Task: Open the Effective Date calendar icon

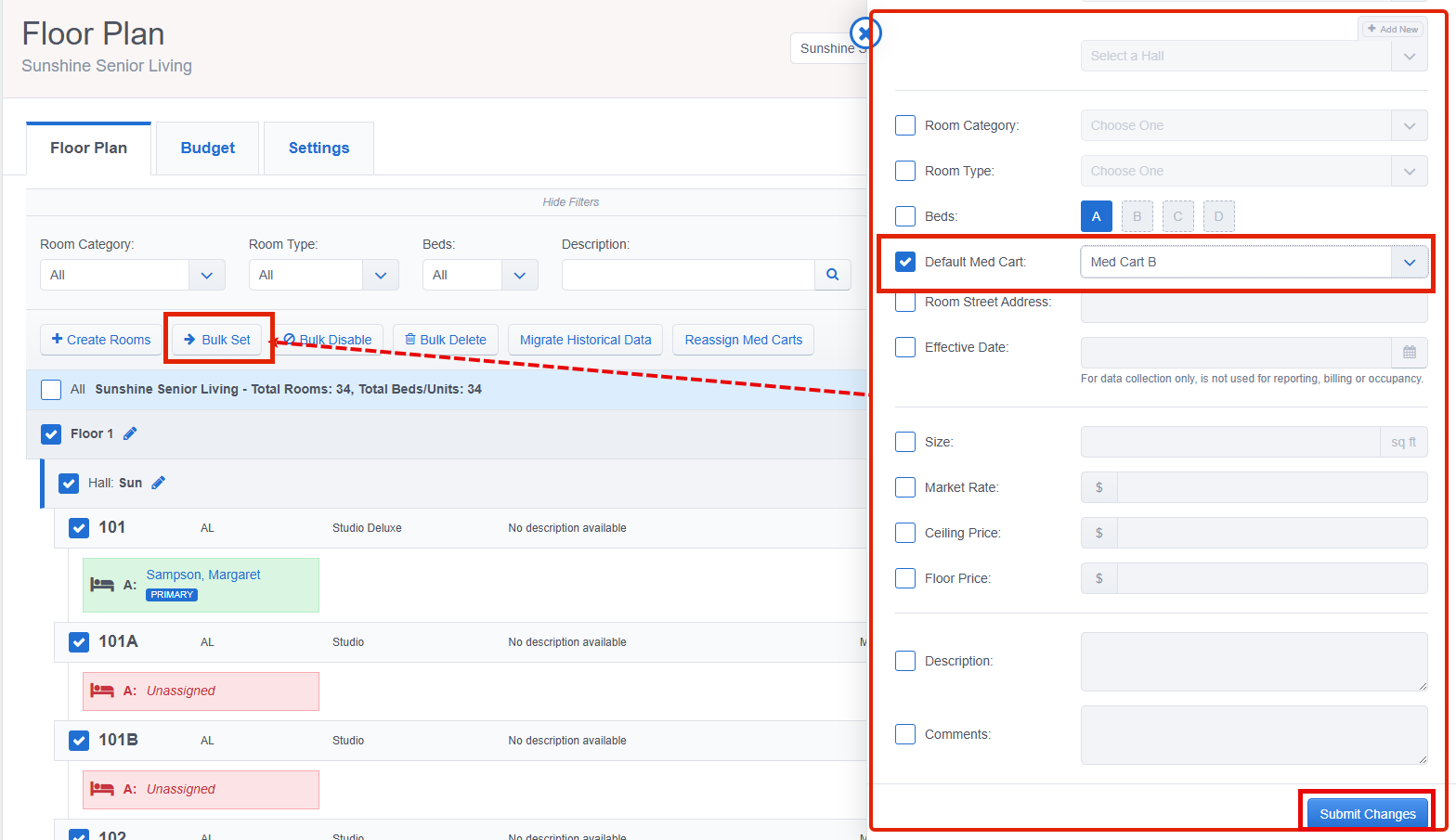Action: 1410,353
